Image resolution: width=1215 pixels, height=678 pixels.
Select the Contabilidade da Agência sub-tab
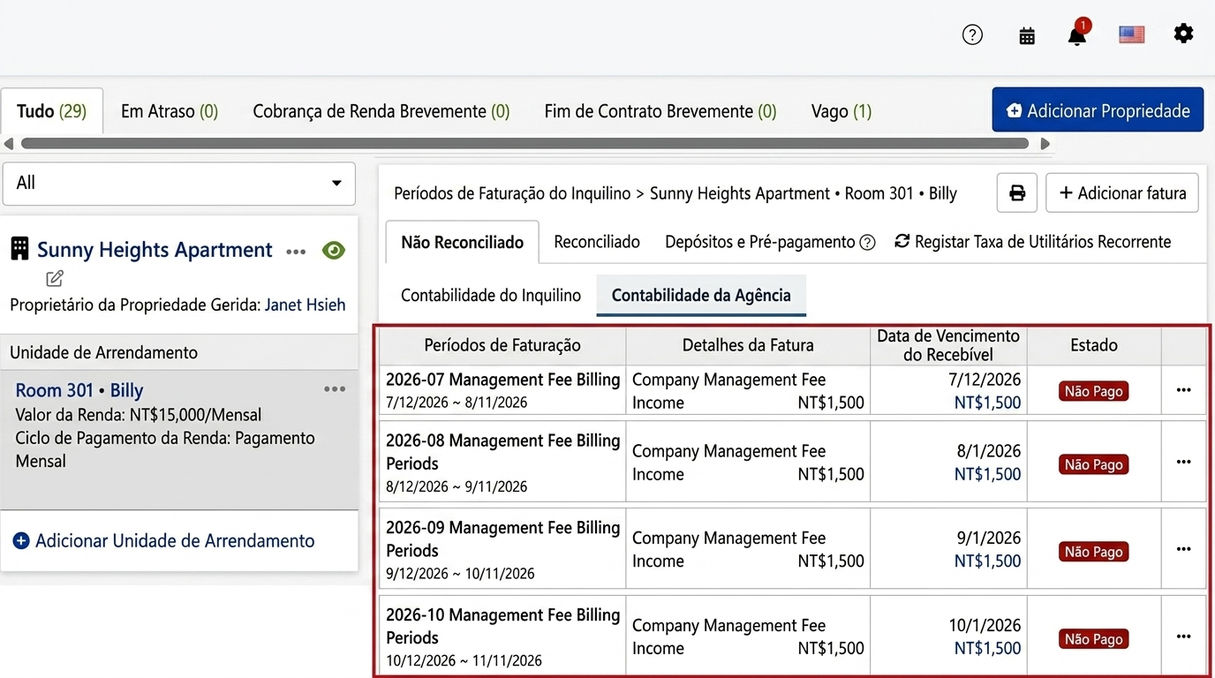coord(701,295)
